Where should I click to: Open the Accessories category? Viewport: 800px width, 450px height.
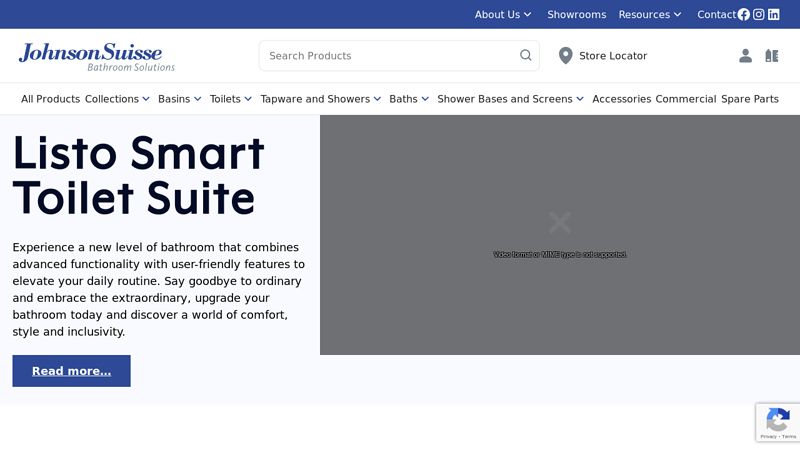[621, 99]
